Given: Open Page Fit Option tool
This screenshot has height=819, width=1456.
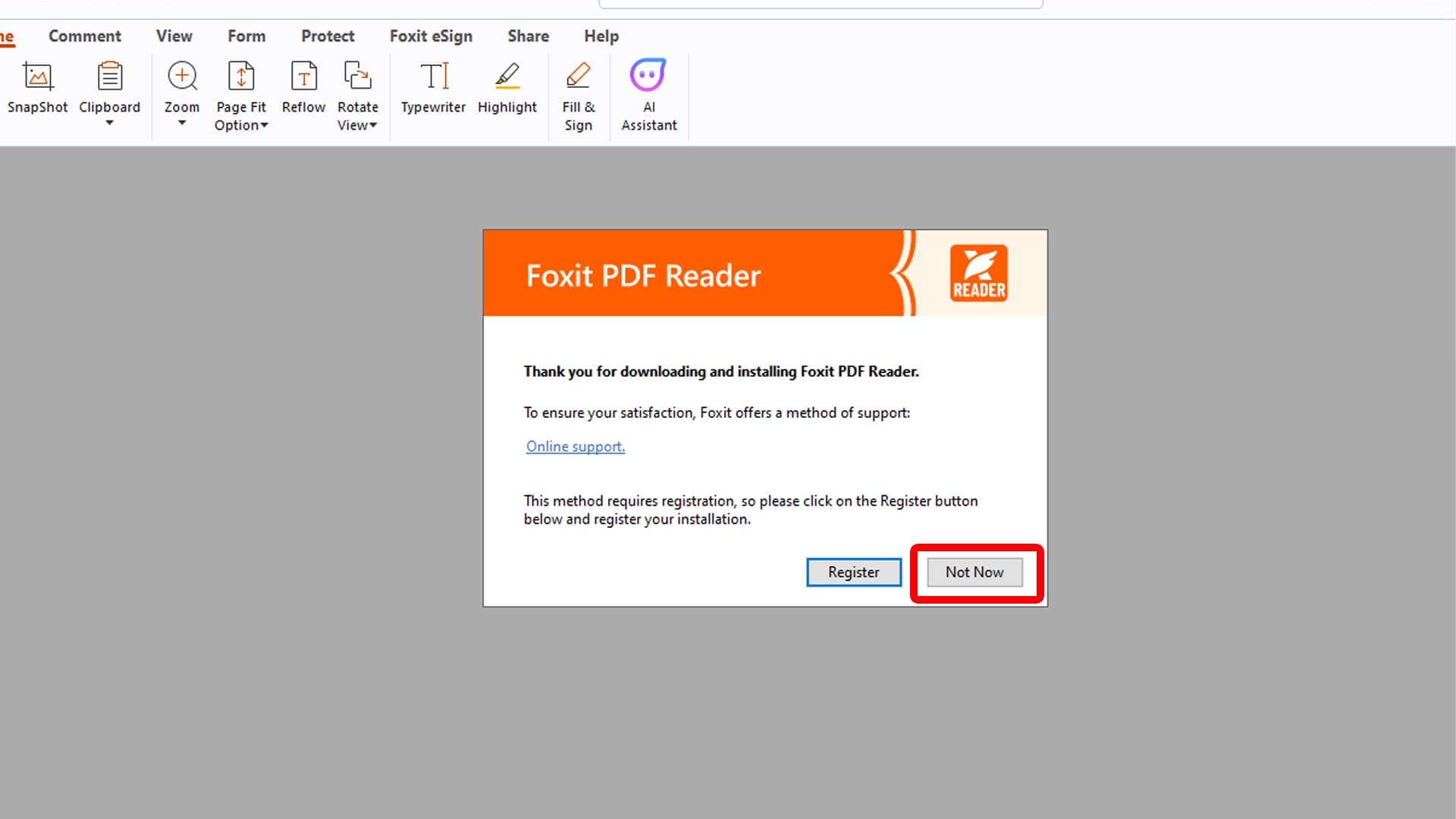Looking at the screenshot, I should tap(241, 96).
